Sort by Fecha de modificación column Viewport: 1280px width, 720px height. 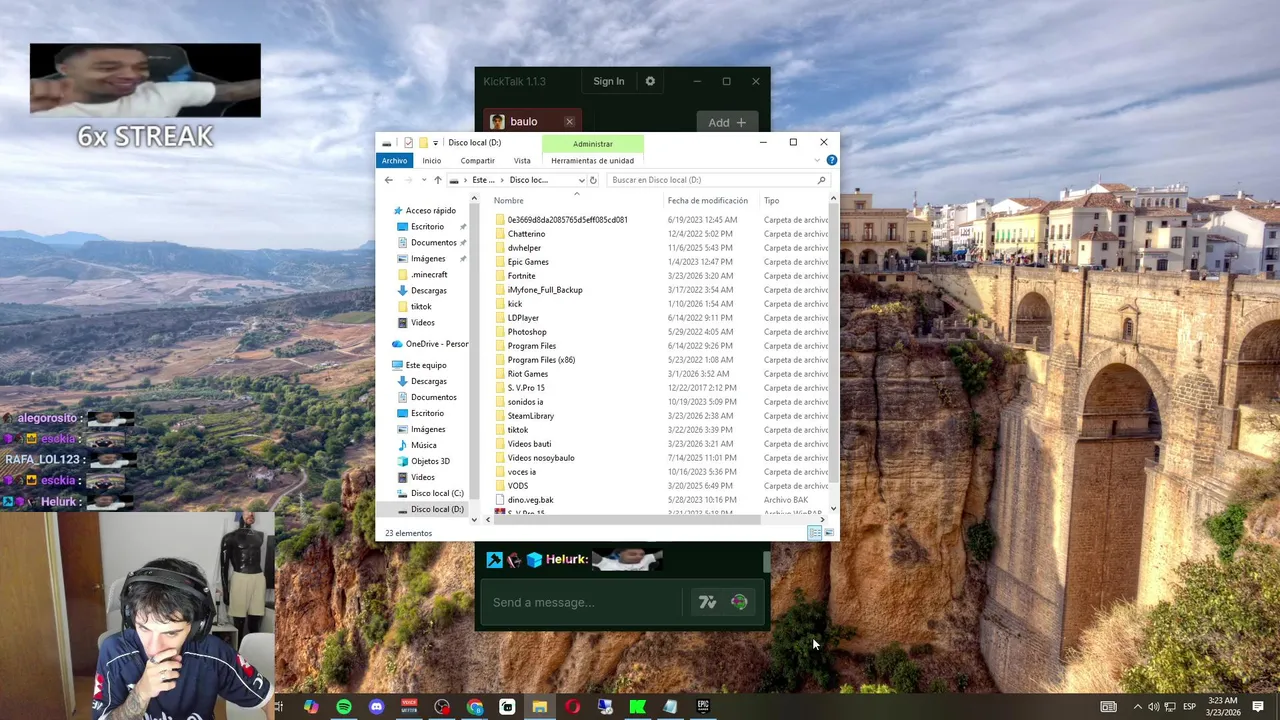708,201
